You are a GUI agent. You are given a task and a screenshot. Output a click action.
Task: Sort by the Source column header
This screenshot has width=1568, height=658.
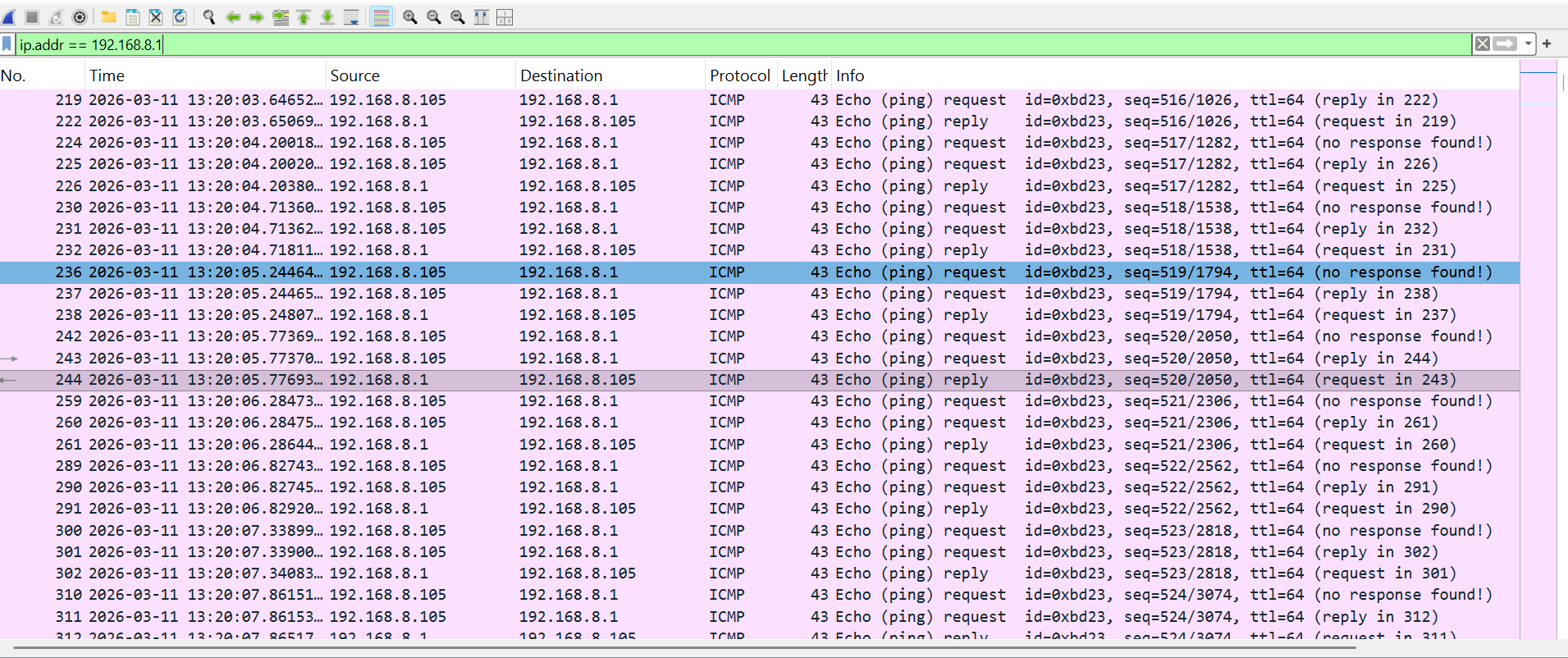pos(421,75)
